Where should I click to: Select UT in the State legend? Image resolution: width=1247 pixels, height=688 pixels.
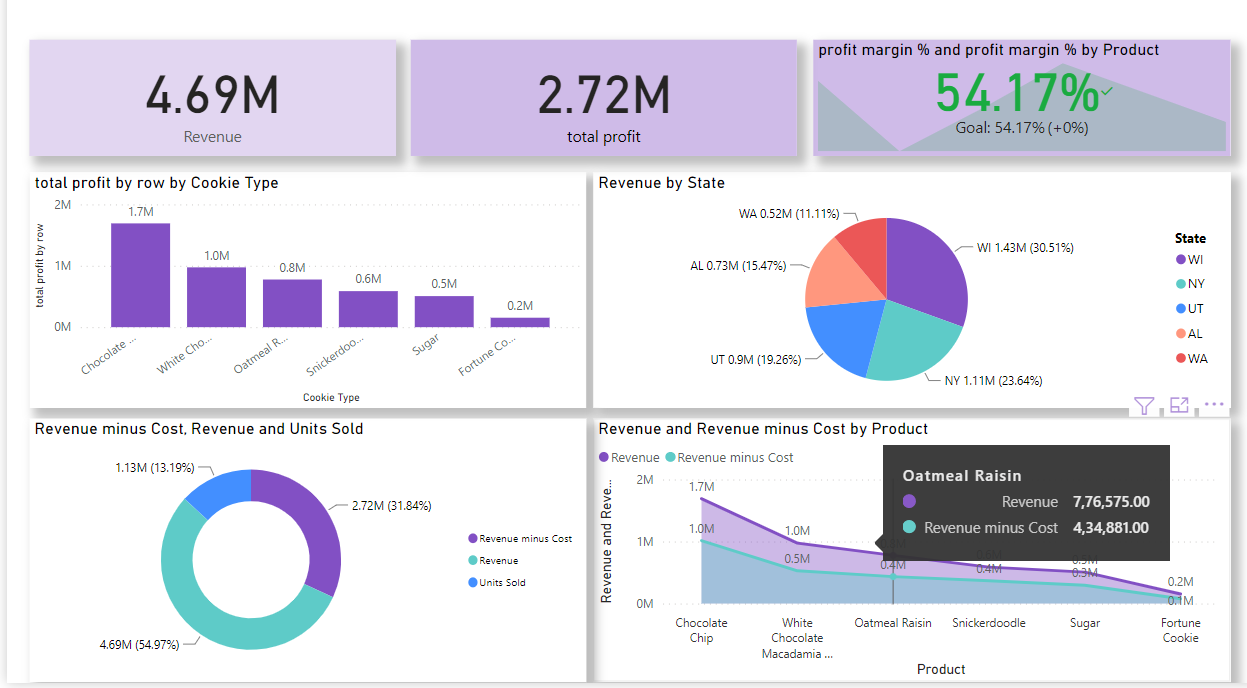(x=1190, y=309)
